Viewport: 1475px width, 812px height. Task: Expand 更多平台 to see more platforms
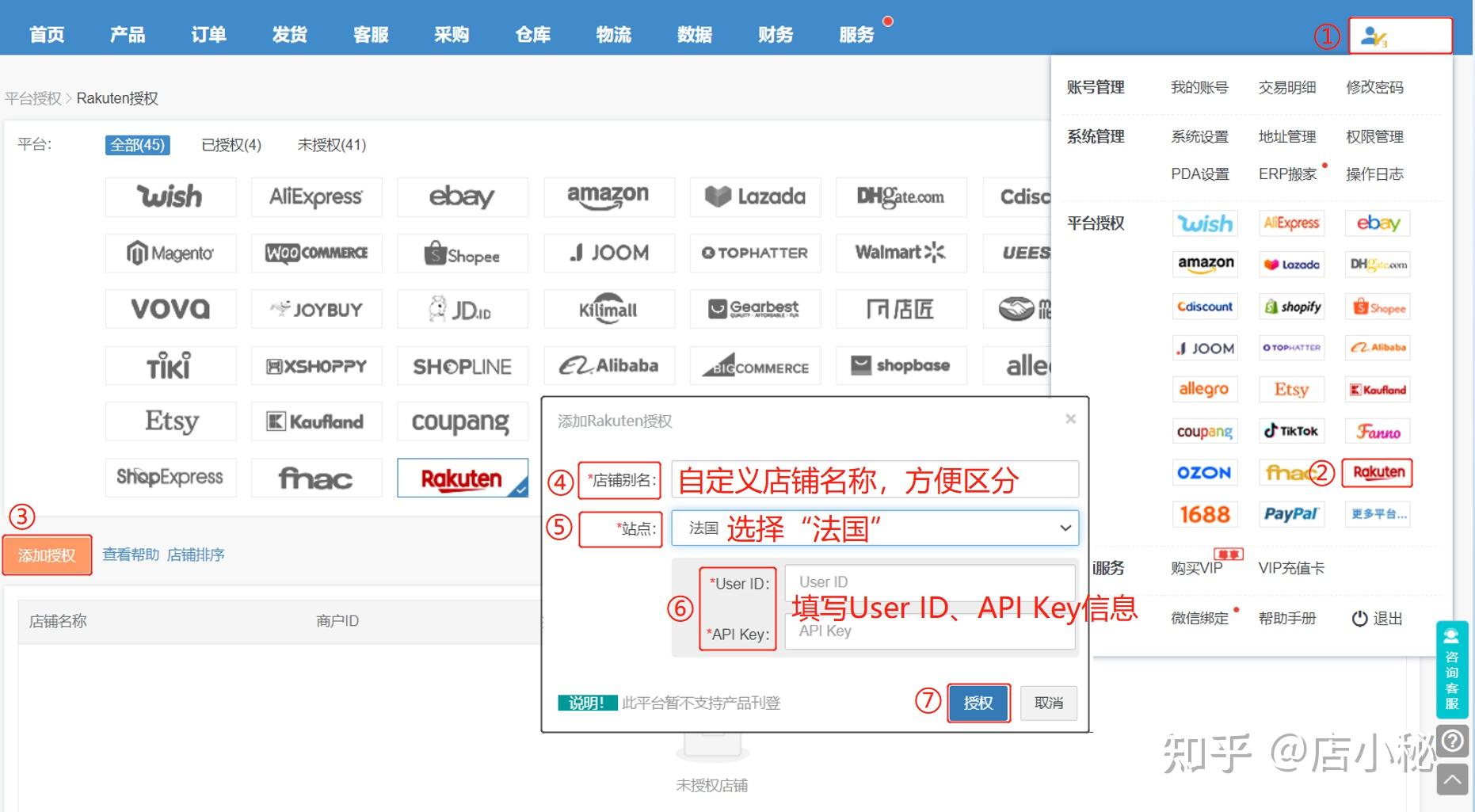pyautogui.click(x=1378, y=514)
